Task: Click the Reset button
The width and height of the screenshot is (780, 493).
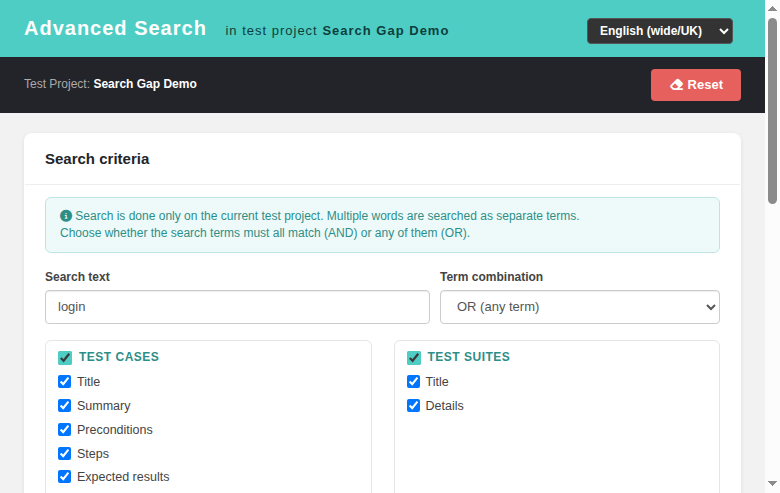Action: [695, 85]
